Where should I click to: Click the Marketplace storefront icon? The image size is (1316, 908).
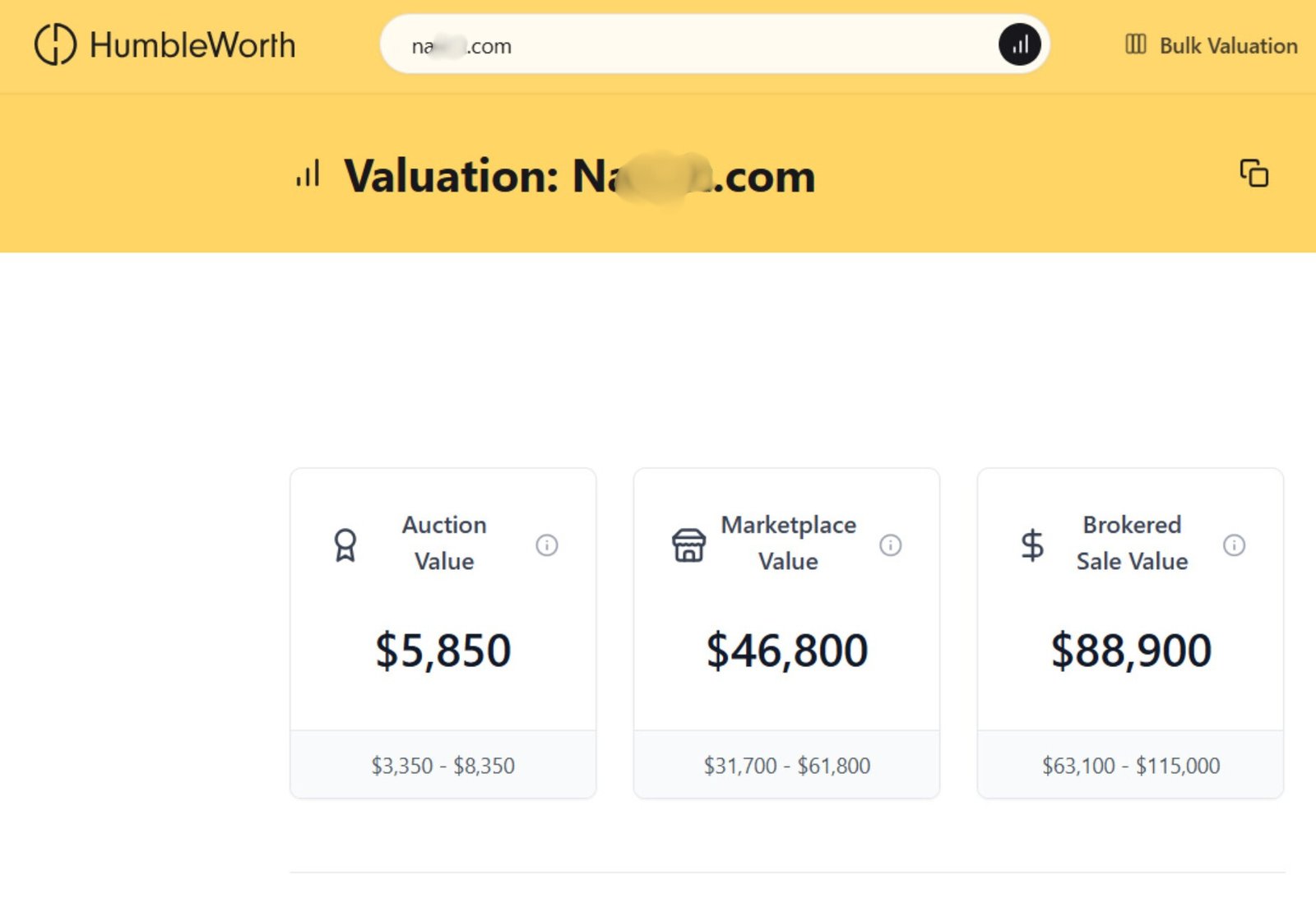point(689,544)
